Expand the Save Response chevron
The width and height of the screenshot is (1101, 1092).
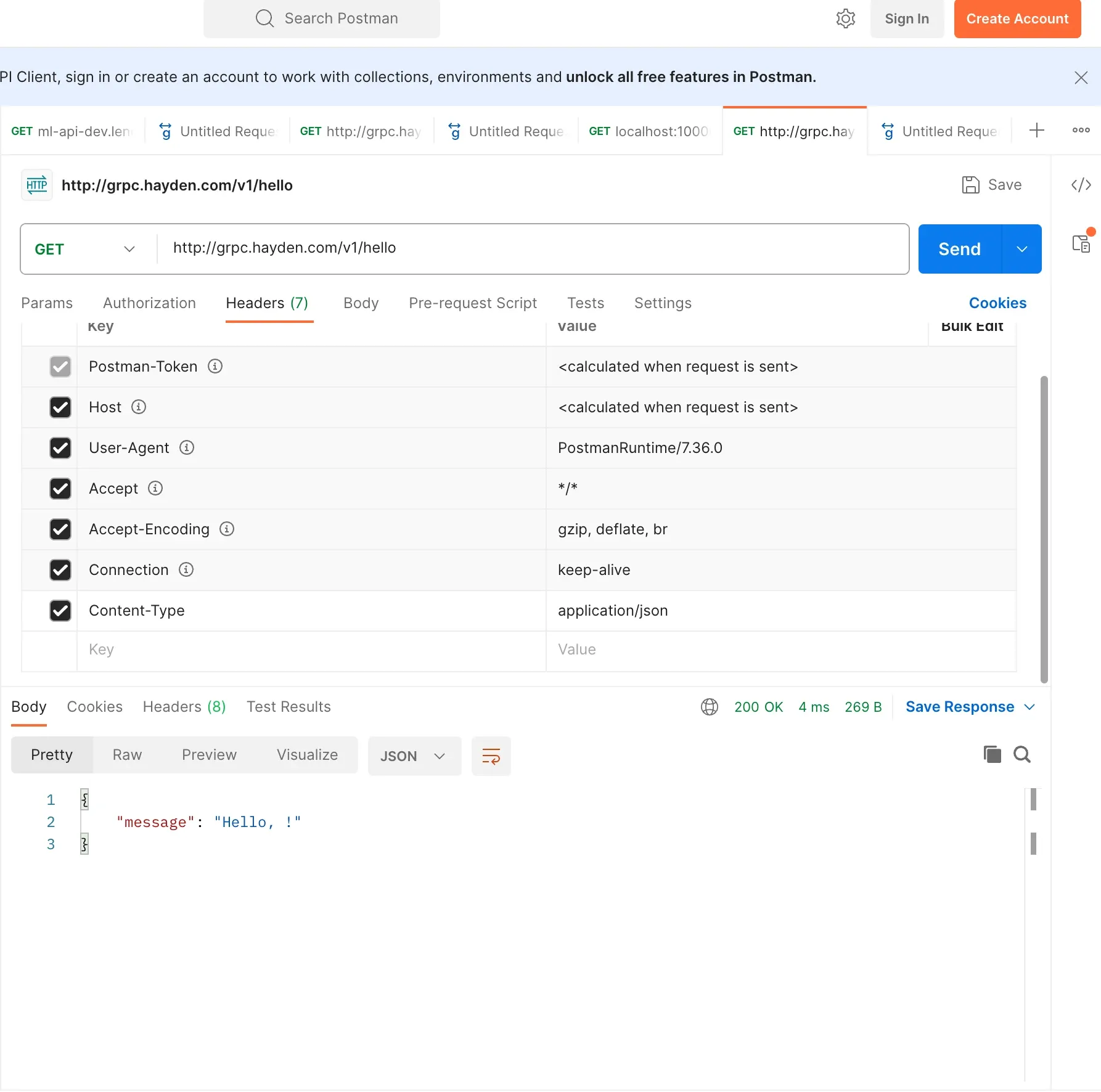(x=1029, y=707)
